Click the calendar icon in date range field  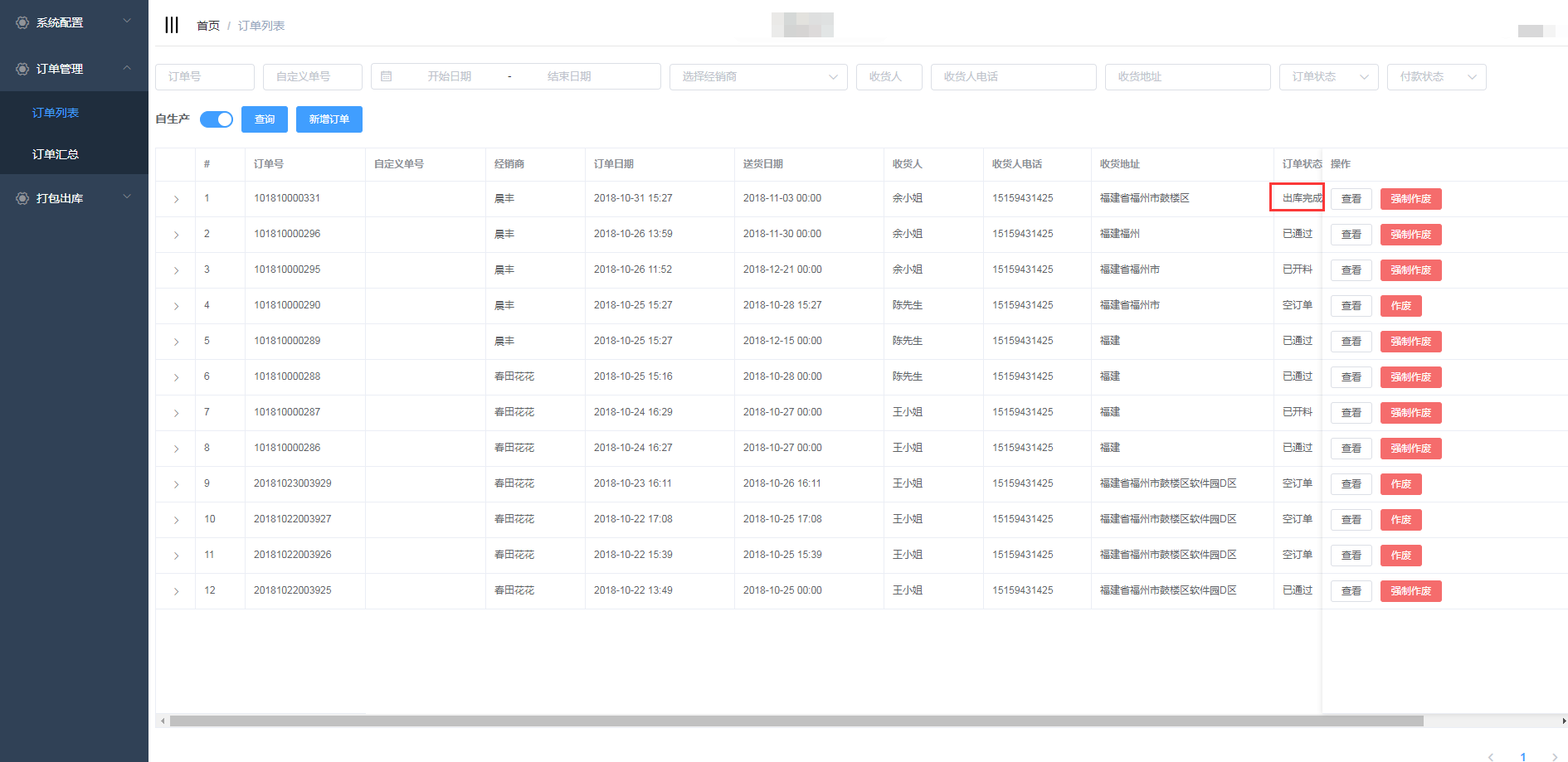click(387, 76)
